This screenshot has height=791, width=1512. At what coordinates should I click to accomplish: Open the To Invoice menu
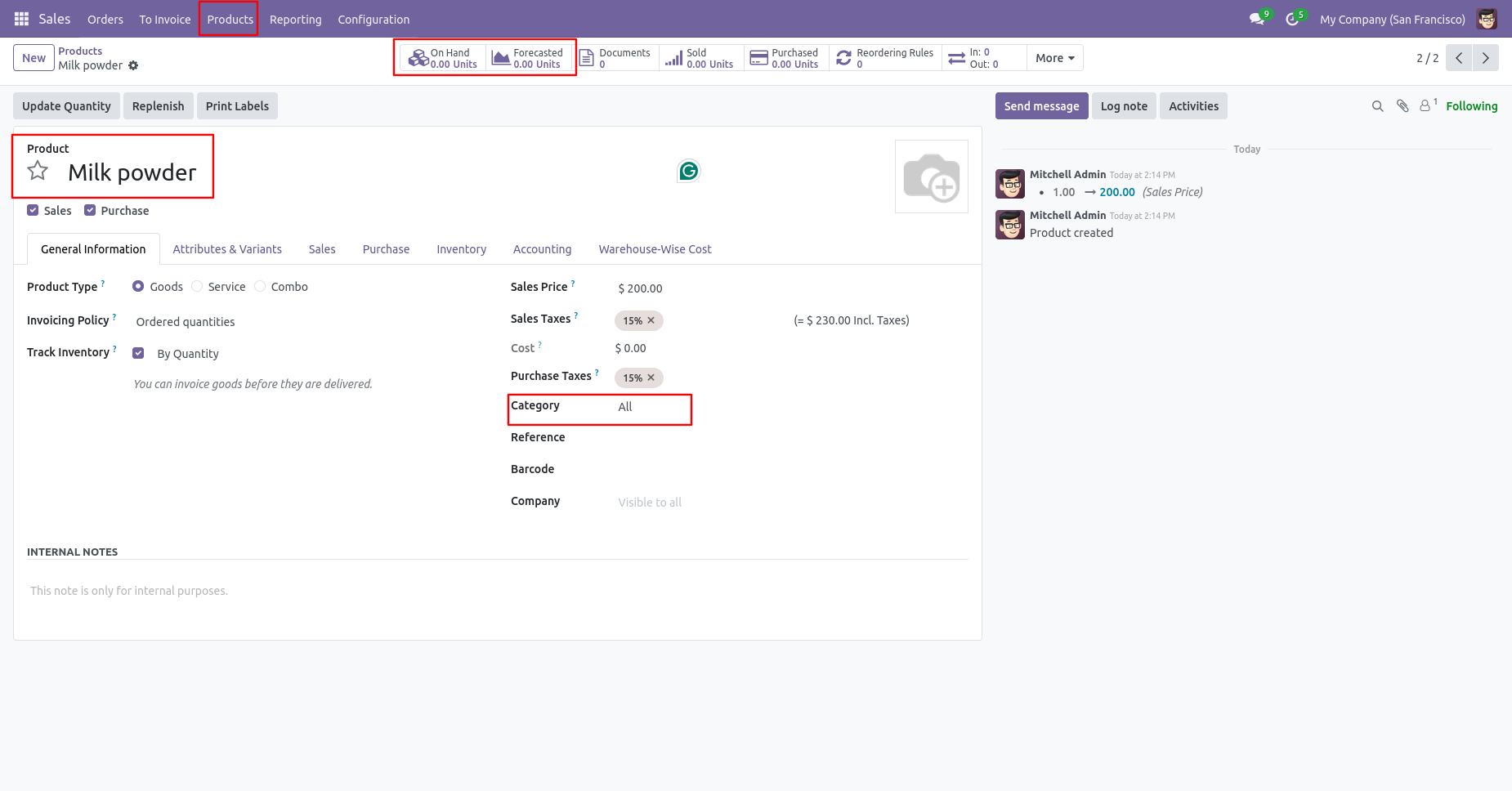165,19
